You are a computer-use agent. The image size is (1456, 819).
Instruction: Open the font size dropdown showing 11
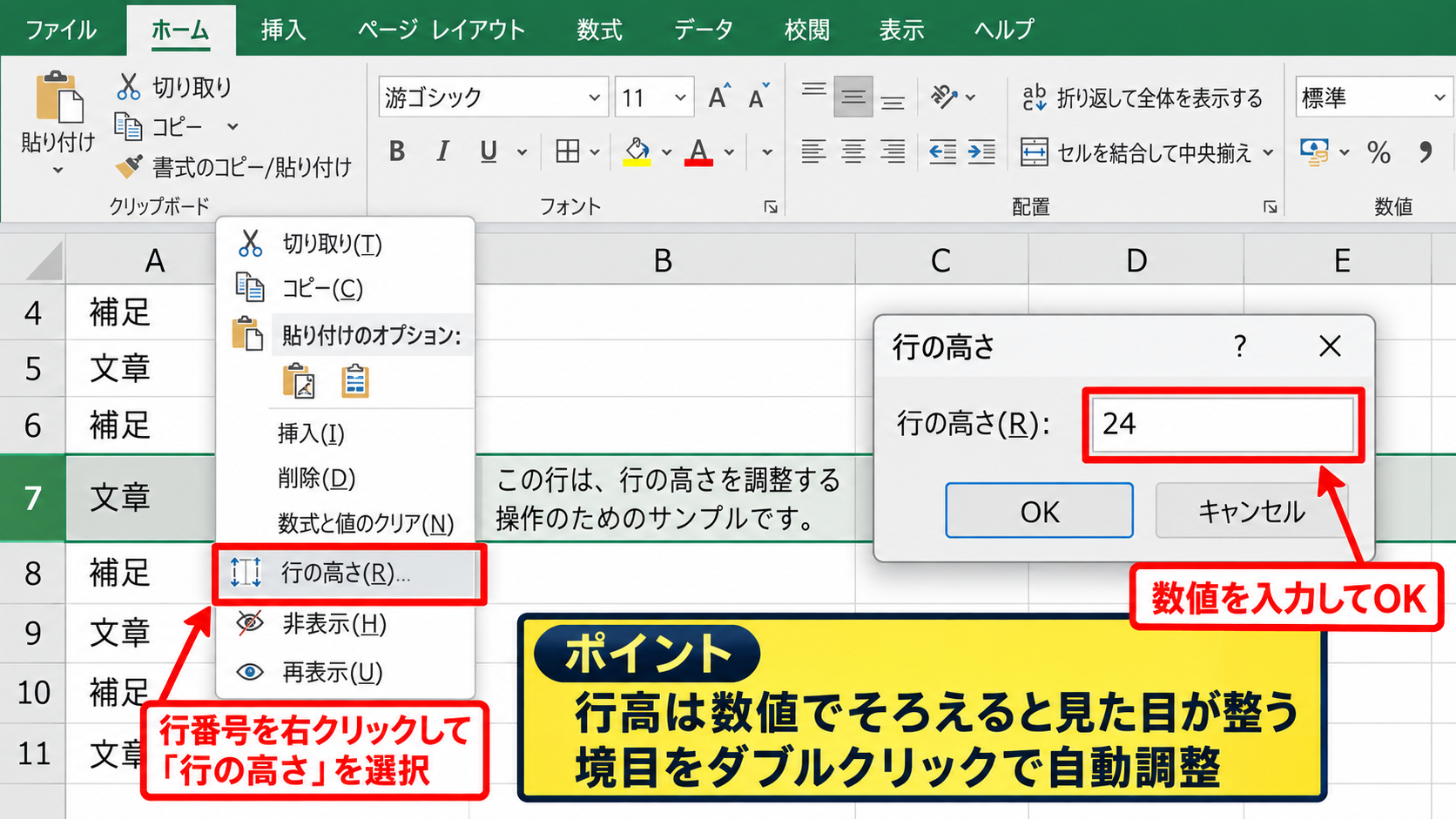coord(680,97)
